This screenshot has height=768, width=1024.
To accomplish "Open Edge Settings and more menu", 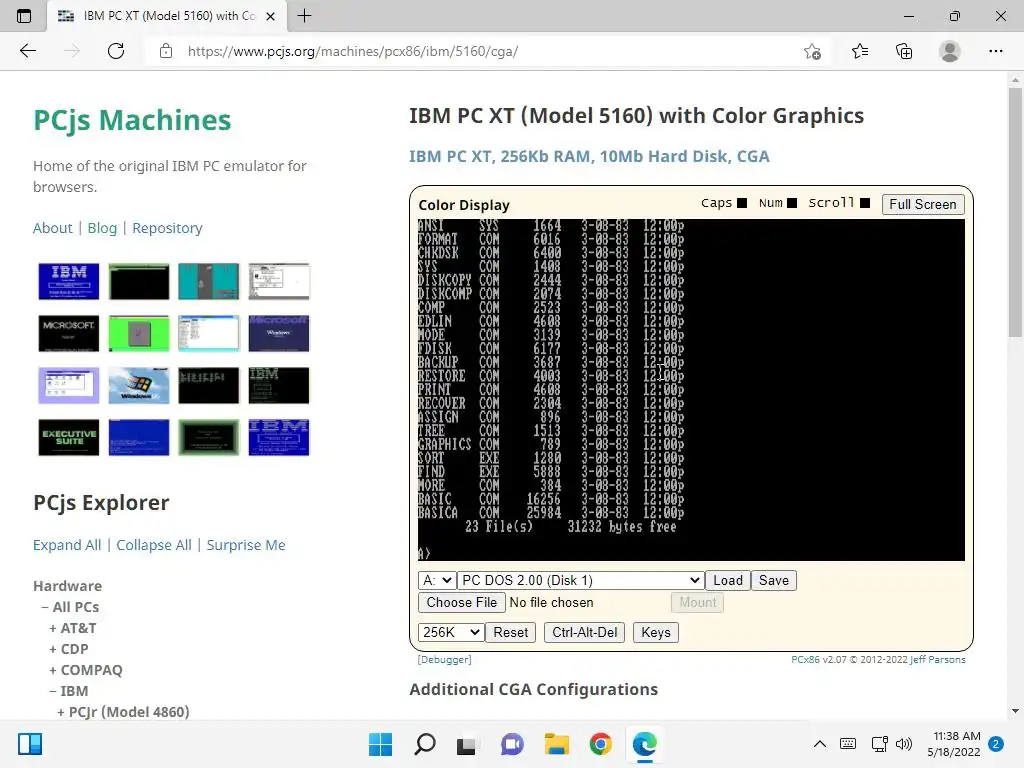I will (995, 51).
